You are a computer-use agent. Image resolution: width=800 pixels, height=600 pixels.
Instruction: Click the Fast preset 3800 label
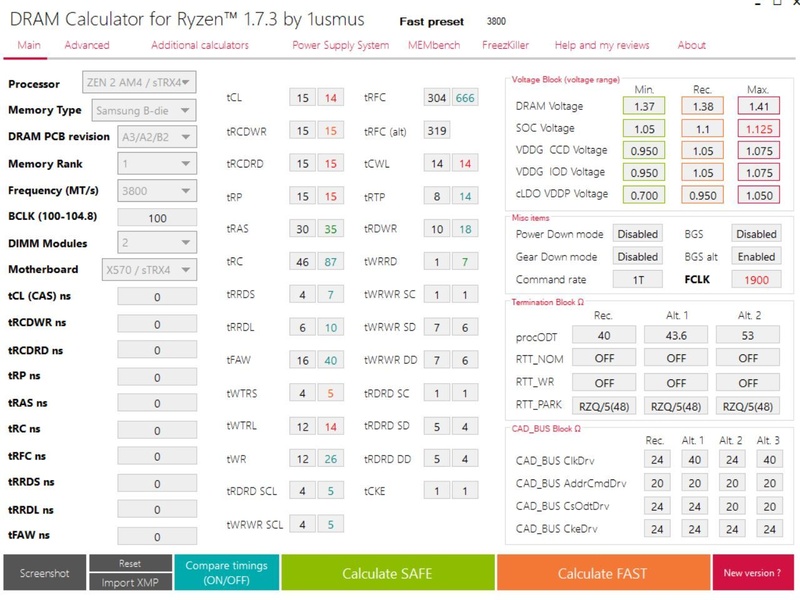[x=496, y=21]
